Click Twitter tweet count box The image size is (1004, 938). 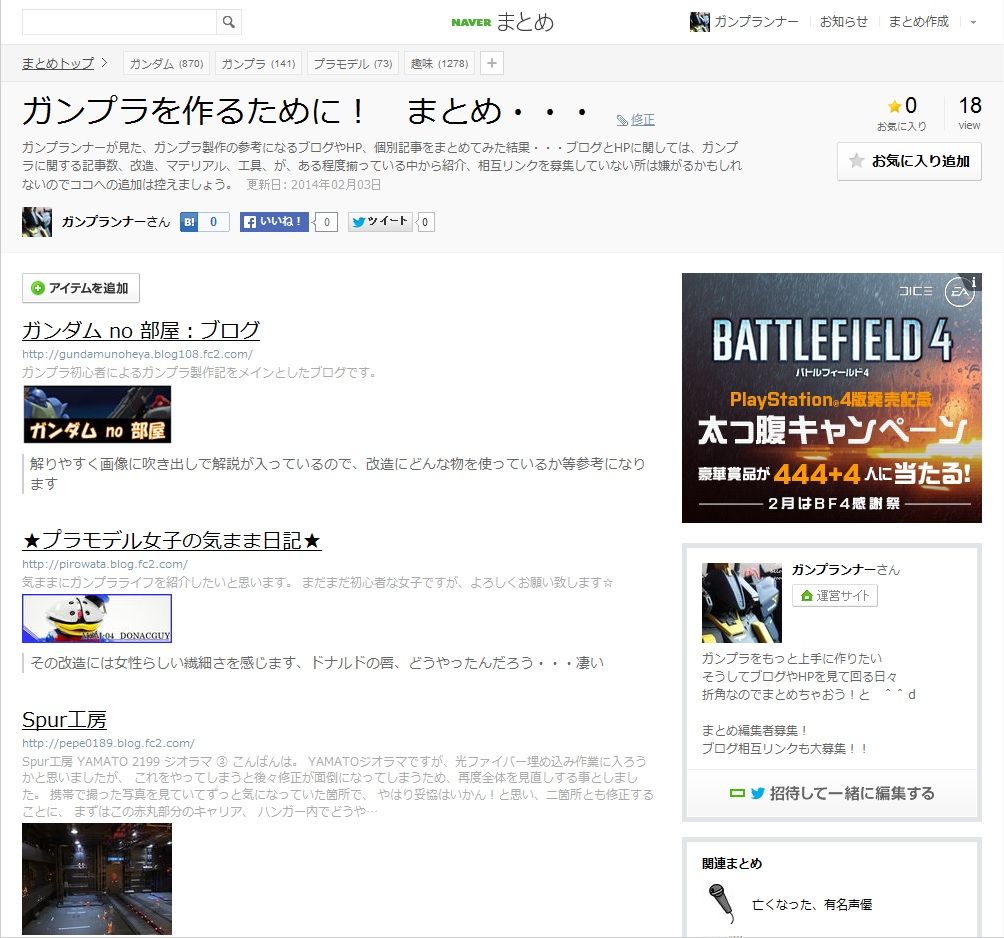[x=425, y=222]
